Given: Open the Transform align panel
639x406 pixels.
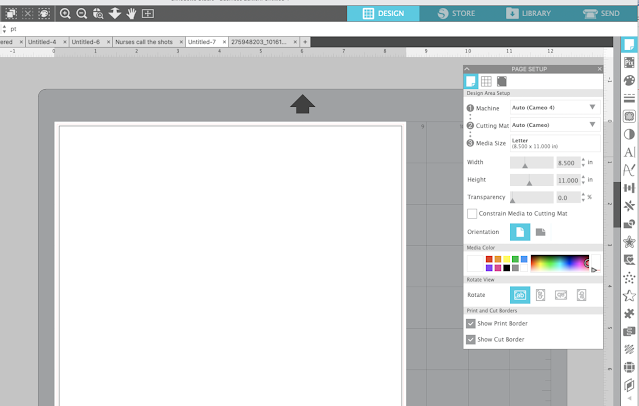Looking at the screenshot, I should (x=629, y=188).
